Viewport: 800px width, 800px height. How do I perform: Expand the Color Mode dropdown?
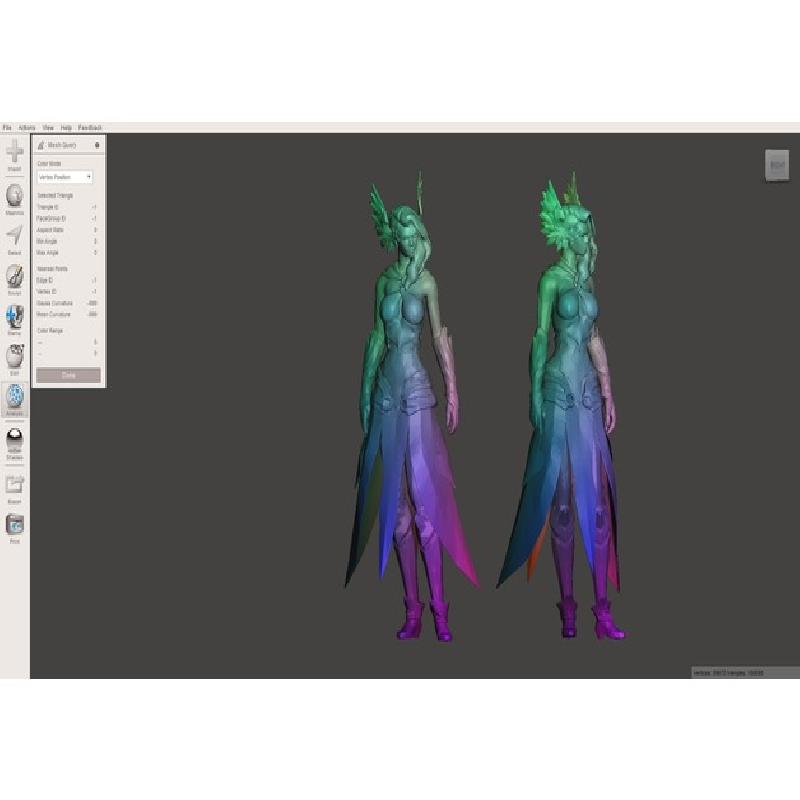65,177
